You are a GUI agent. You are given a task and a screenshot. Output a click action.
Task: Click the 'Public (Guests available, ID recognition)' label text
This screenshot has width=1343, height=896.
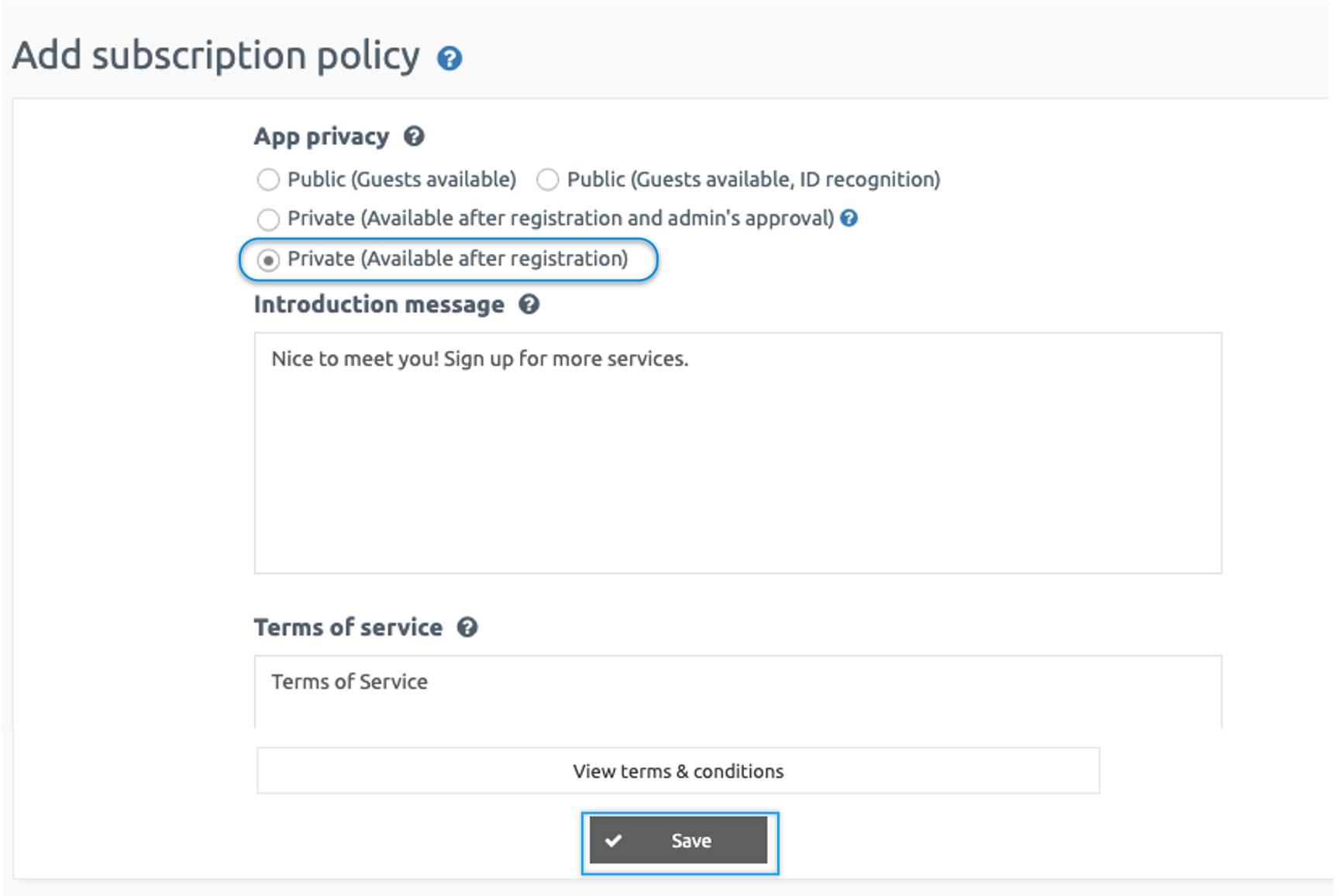pyautogui.click(x=753, y=180)
